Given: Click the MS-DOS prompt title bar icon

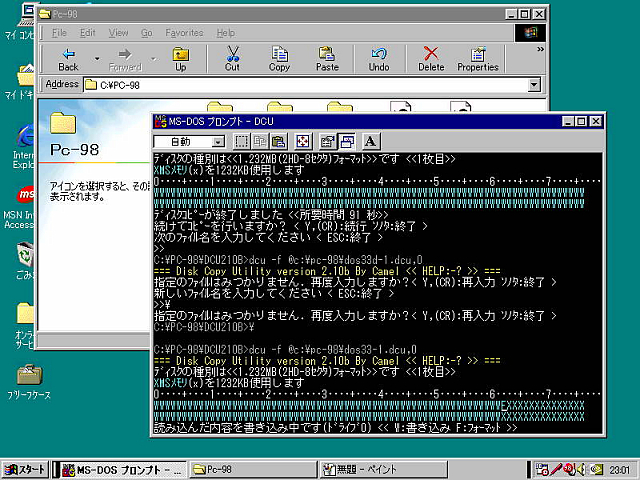Looking at the screenshot, I should point(160,121).
